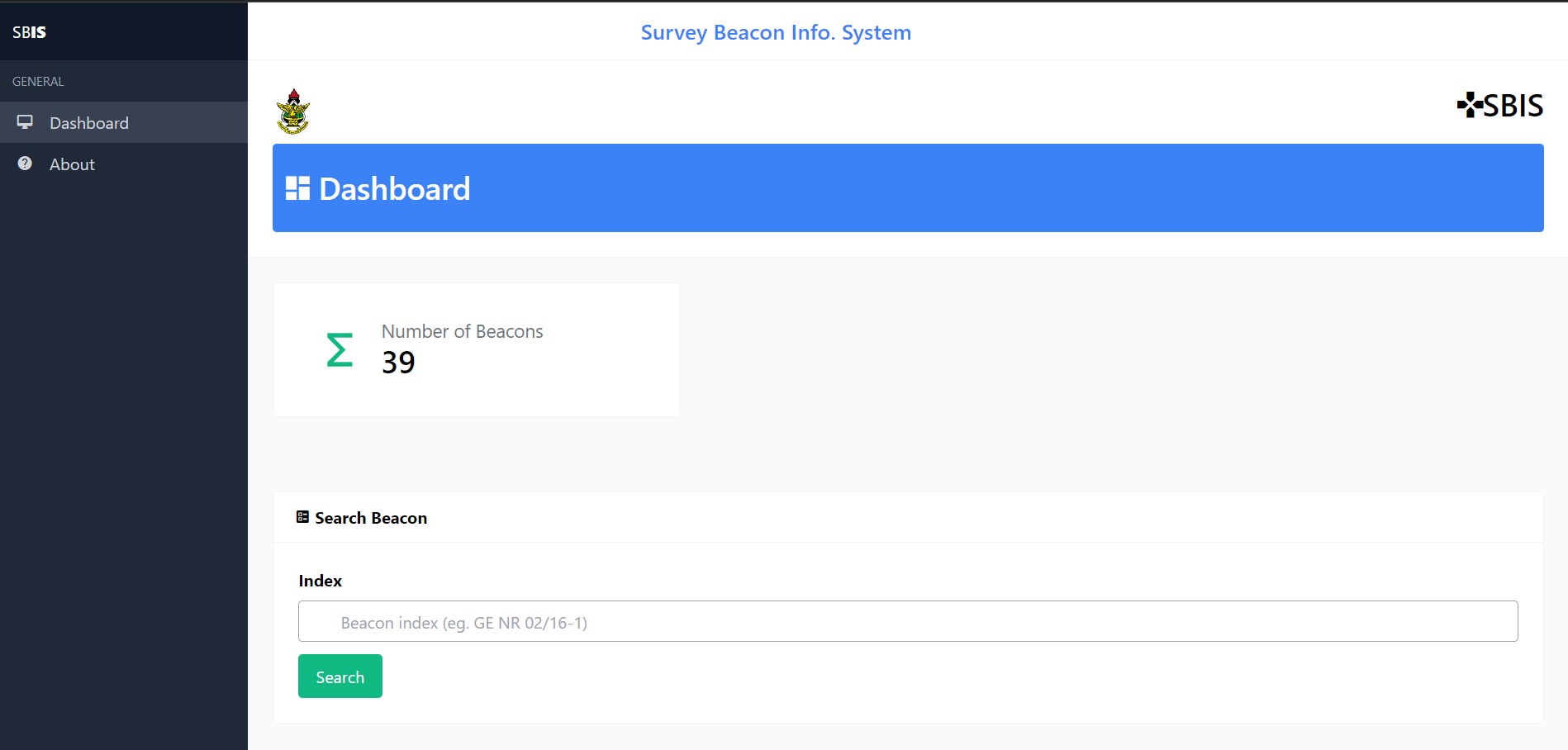Click the Number of Beacons label

pyautogui.click(x=462, y=331)
